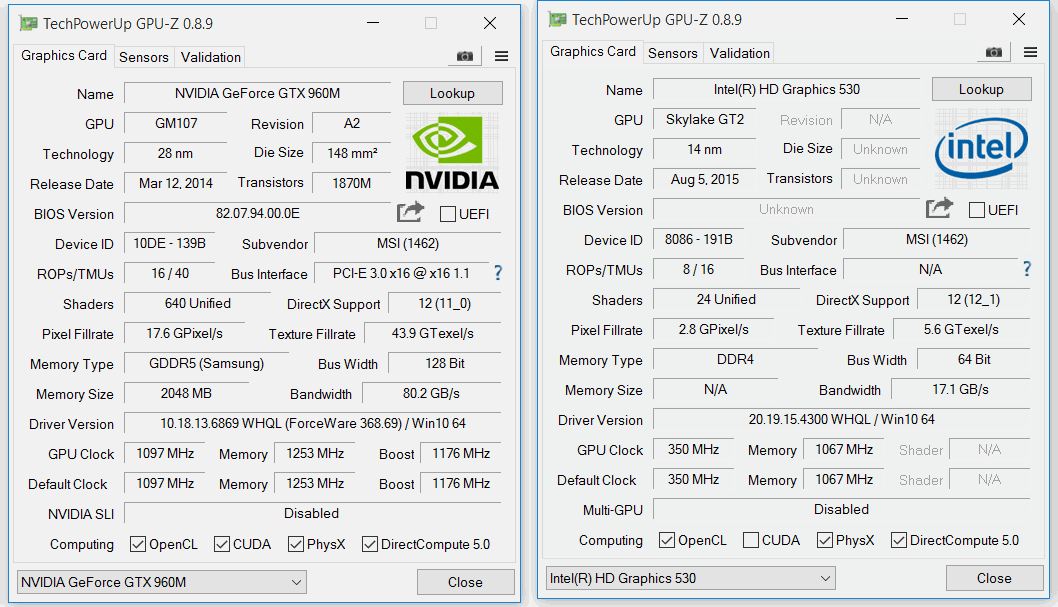This screenshot has width=1058, height=607.
Task: Click the Memory Size value 2048 MB
Action: 186,393
